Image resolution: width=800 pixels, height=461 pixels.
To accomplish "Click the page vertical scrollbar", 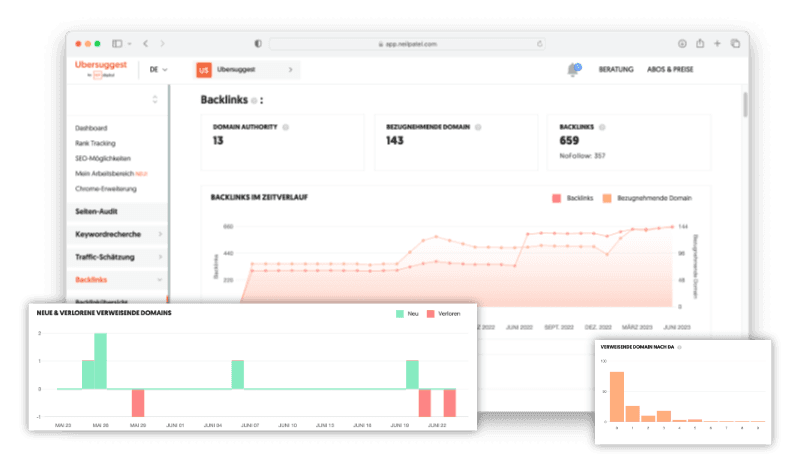I will pos(745,105).
